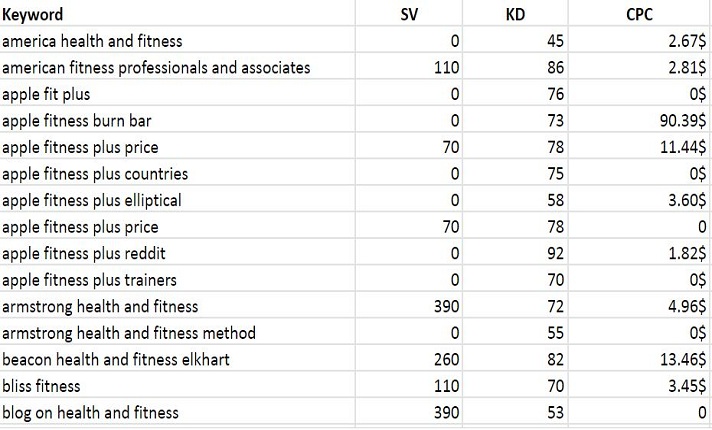Click the KD column header

518,14
